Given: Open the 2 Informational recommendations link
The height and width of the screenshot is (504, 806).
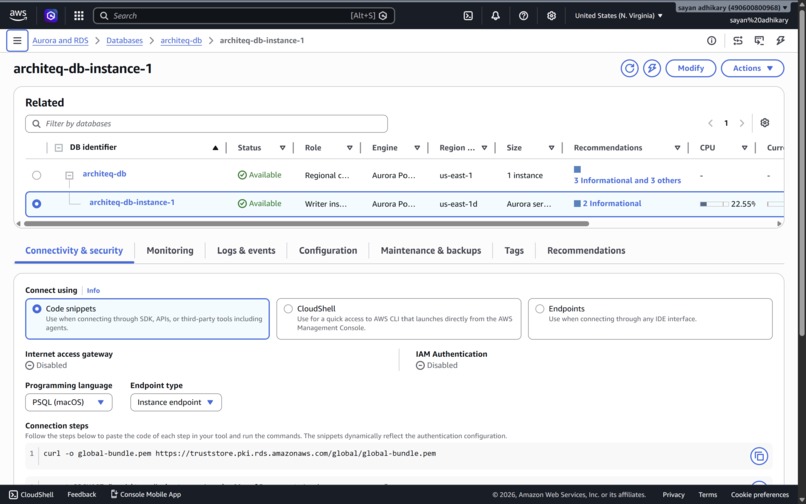Looking at the screenshot, I should pos(612,204).
